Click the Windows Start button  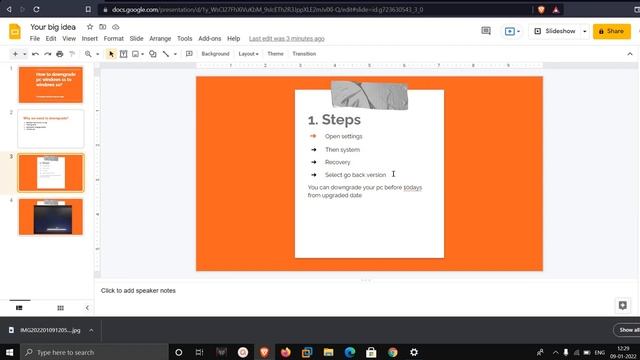[9, 352]
